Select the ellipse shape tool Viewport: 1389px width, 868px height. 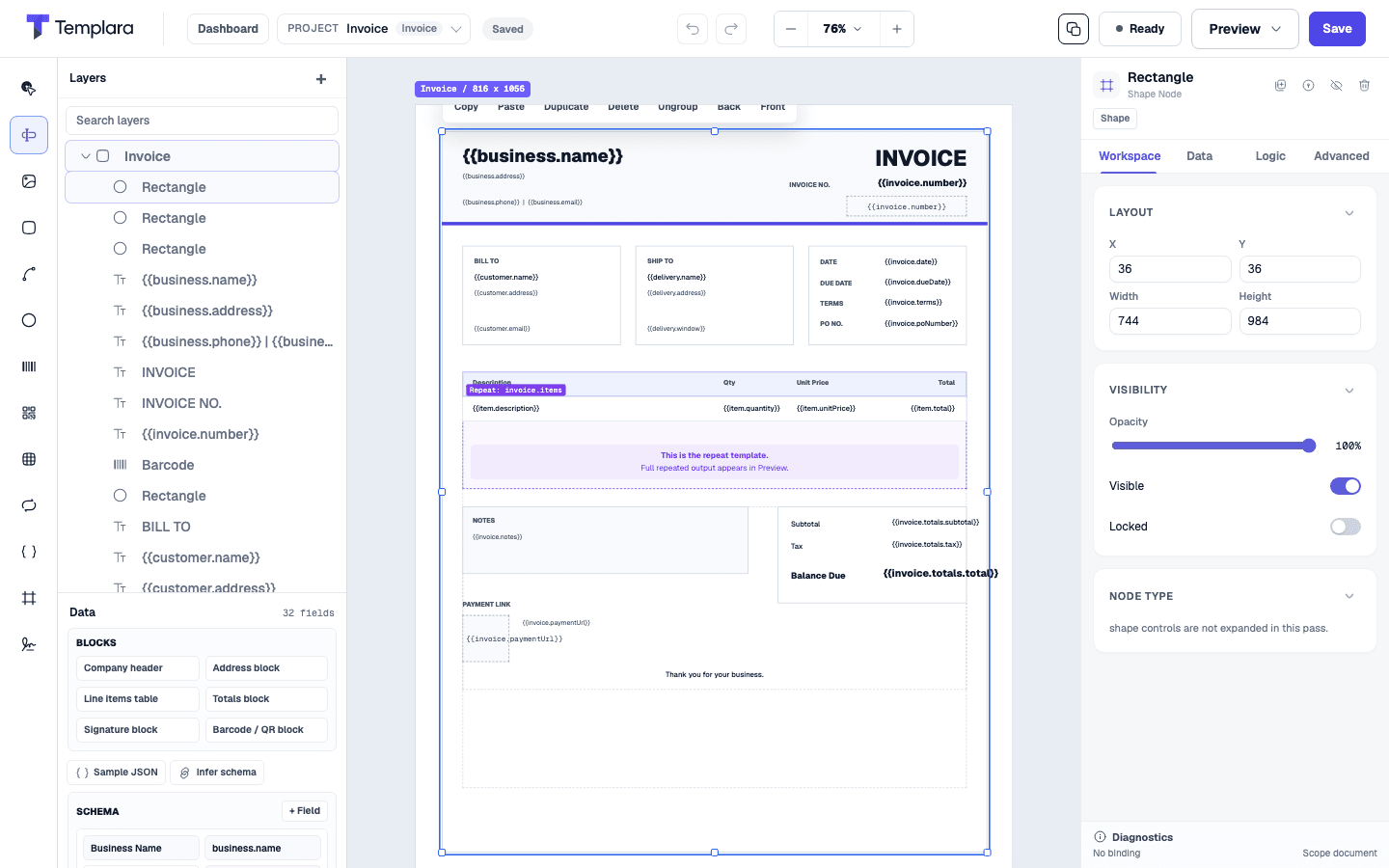pos(29,320)
